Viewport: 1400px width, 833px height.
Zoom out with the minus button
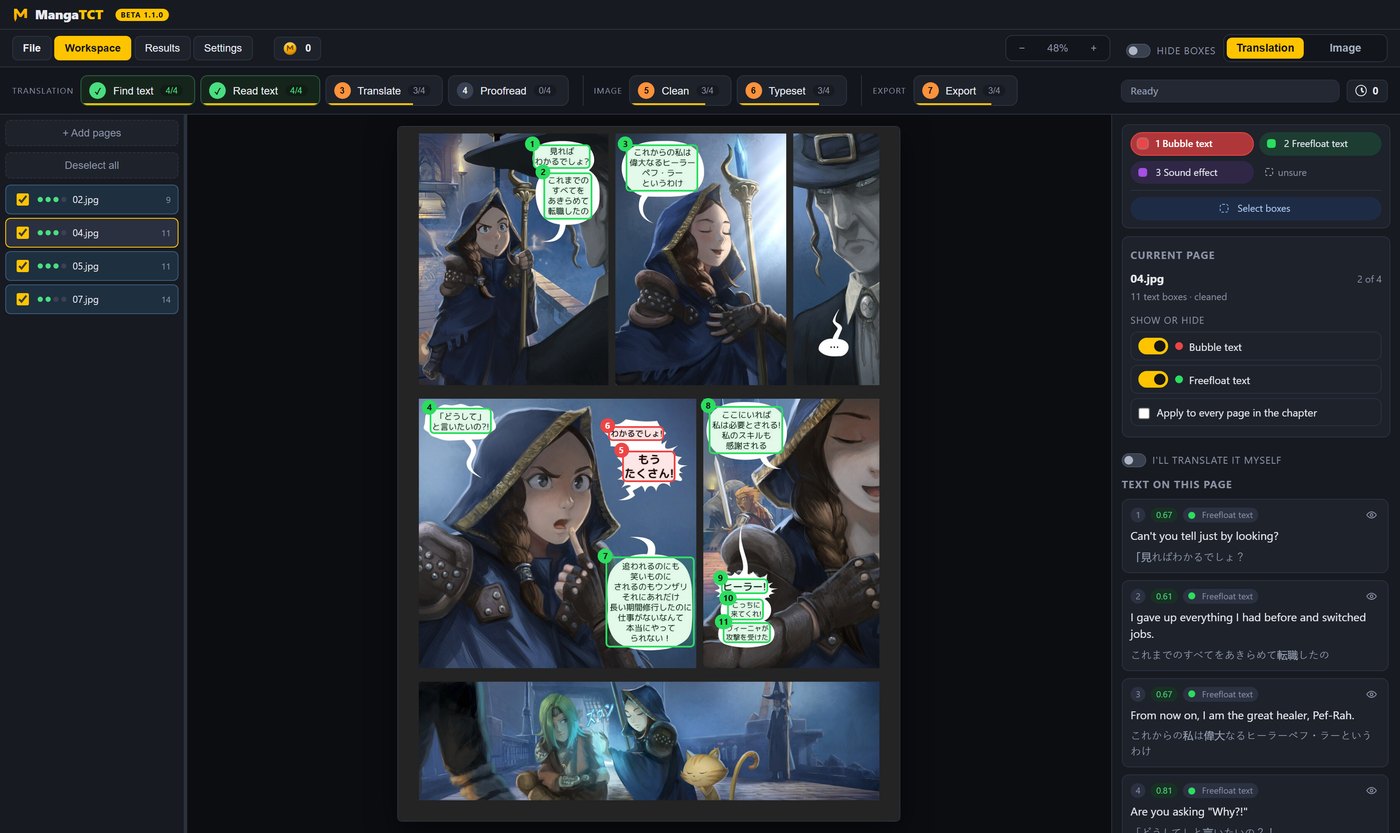point(1021,48)
